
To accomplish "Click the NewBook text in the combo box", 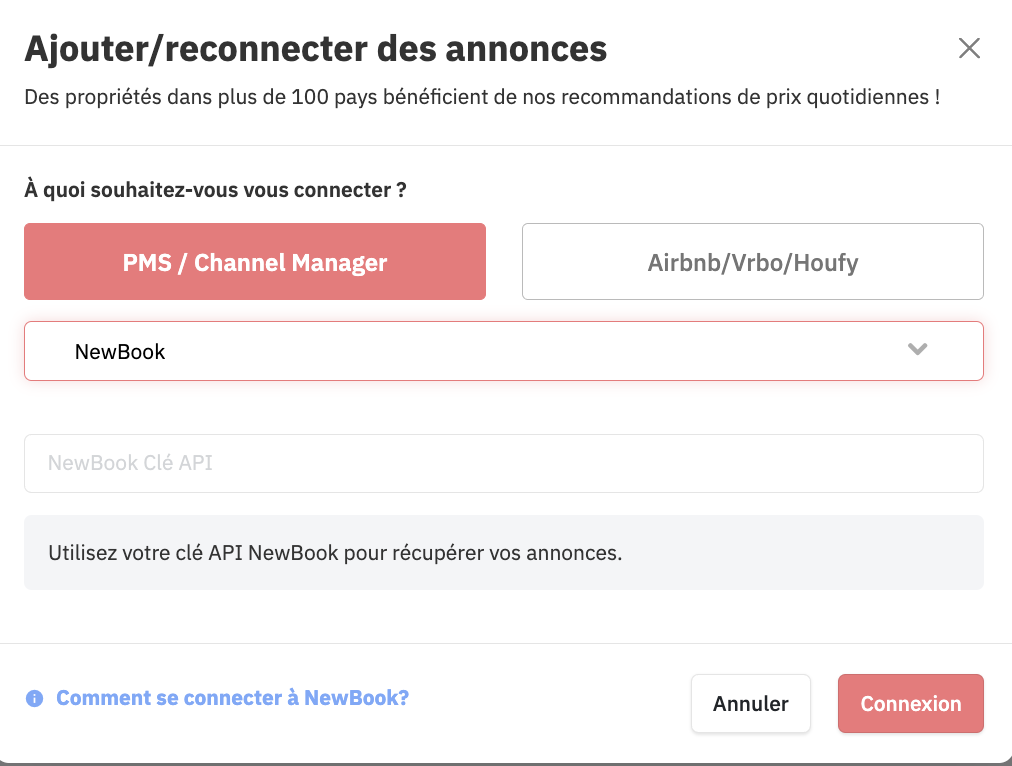I will pyautogui.click(x=120, y=352).
